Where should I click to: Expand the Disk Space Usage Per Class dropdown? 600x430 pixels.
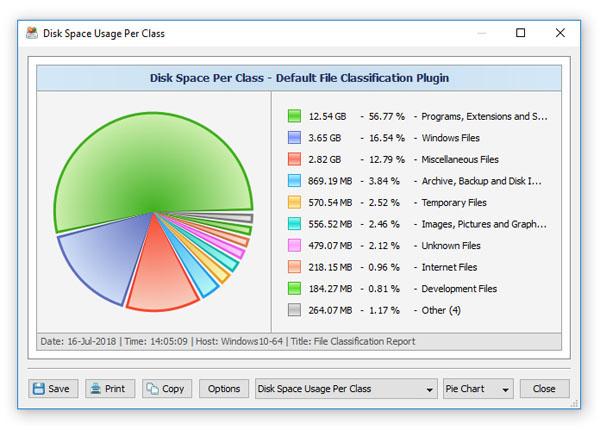point(346,388)
